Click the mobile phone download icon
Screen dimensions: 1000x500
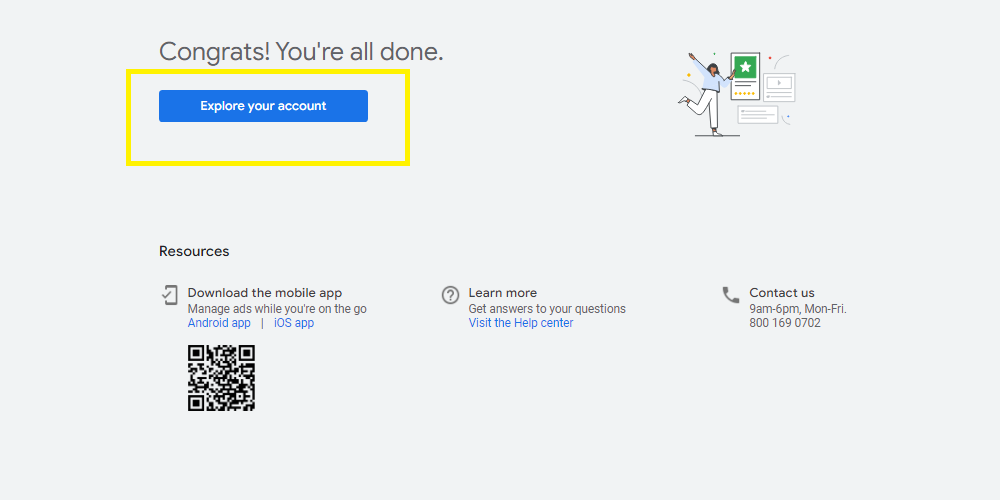click(x=169, y=295)
